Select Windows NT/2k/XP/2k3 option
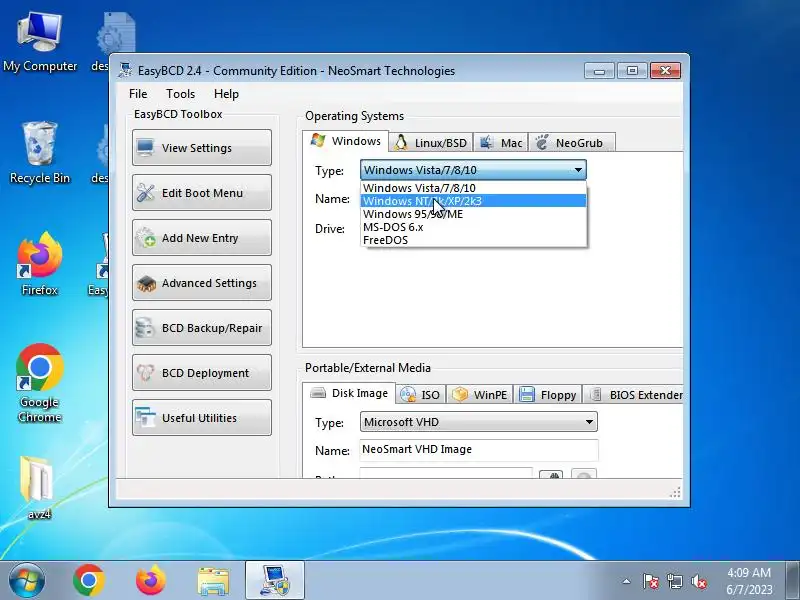 pos(473,201)
